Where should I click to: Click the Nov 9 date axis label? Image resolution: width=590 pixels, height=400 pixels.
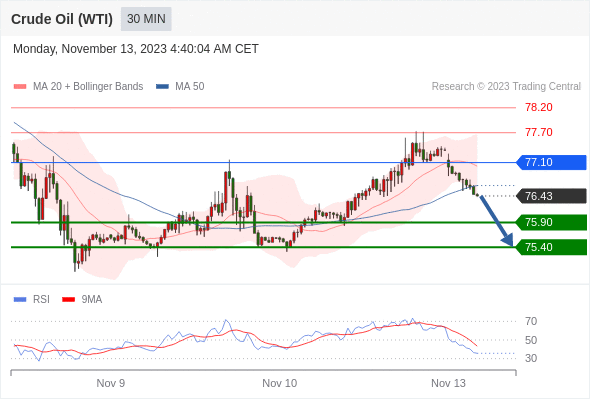(x=111, y=383)
